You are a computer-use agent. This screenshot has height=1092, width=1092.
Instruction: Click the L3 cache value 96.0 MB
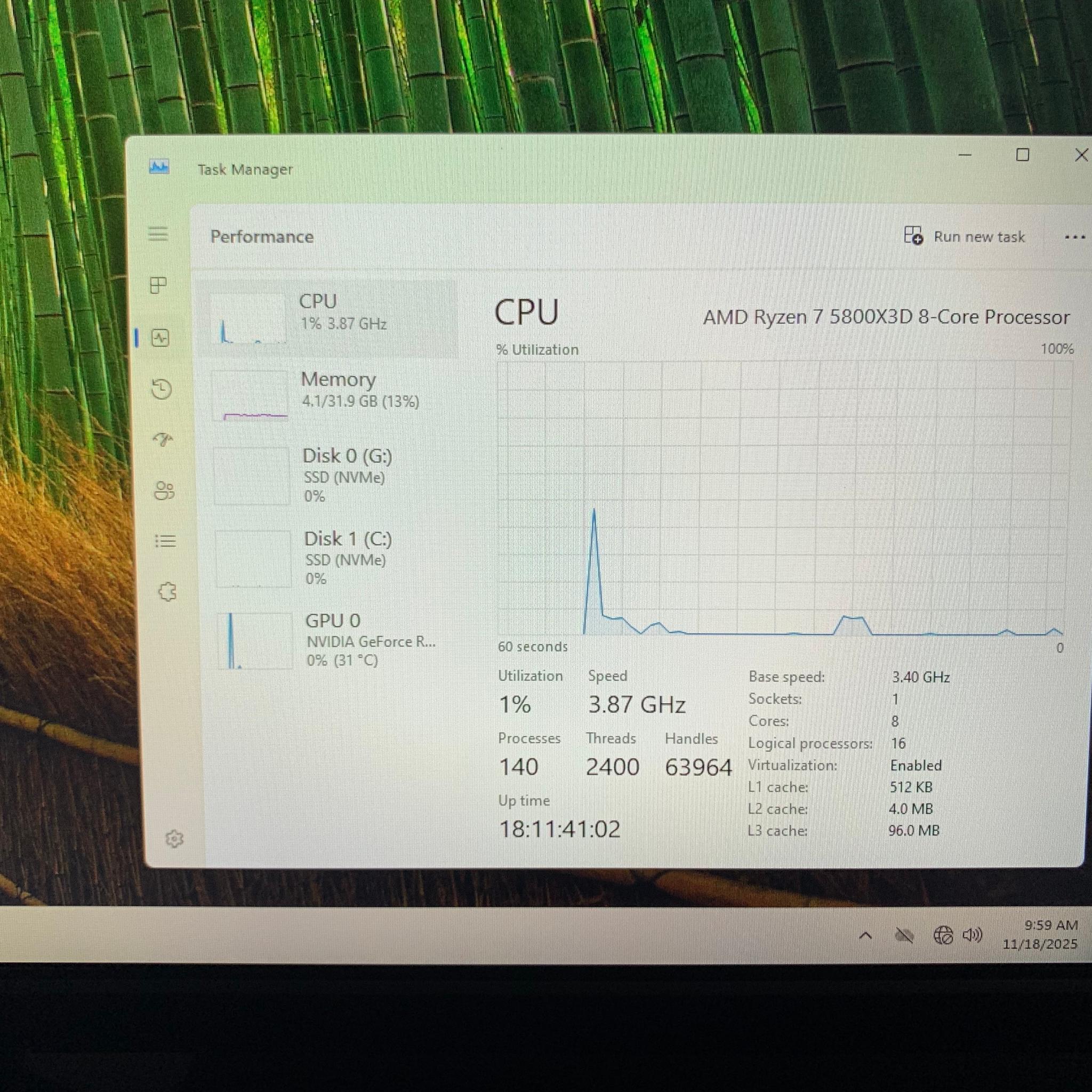913,831
